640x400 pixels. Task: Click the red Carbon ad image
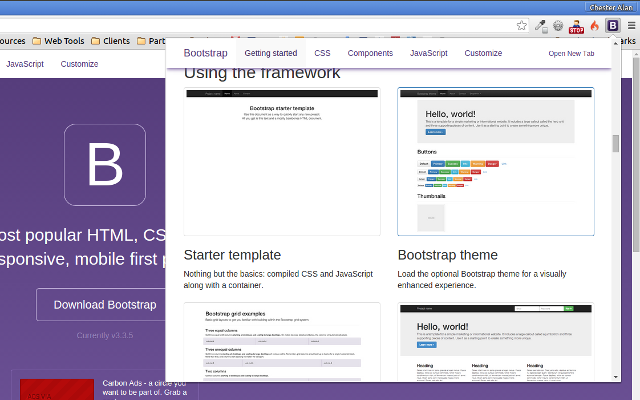57,390
